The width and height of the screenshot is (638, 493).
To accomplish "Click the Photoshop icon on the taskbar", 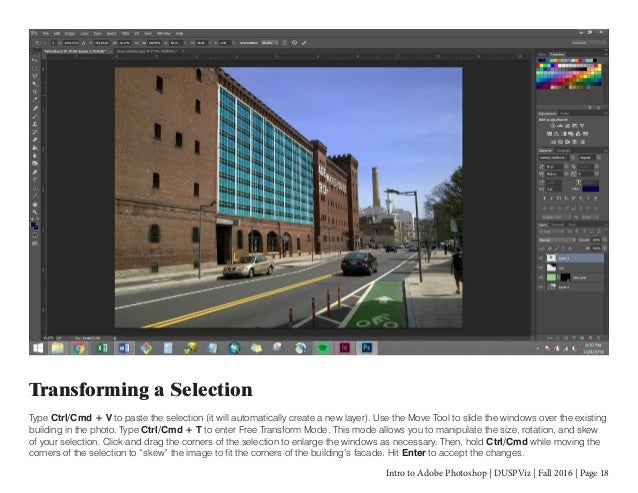I will (367, 347).
